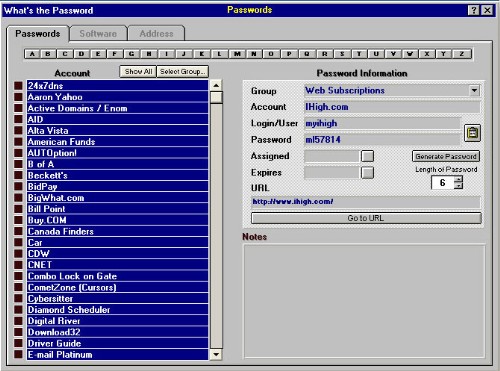Open the Expires date picker button

(367, 173)
